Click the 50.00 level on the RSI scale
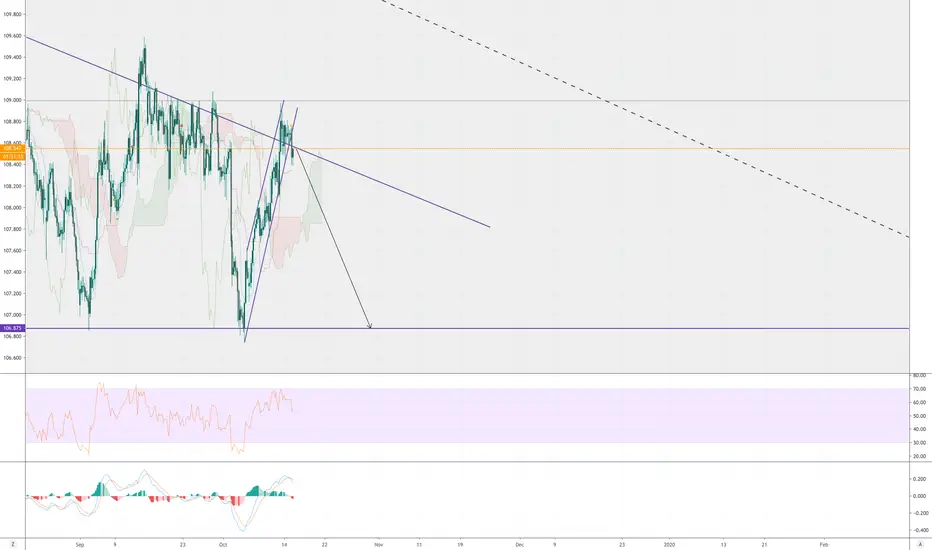The image size is (932, 550). point(920,416)
